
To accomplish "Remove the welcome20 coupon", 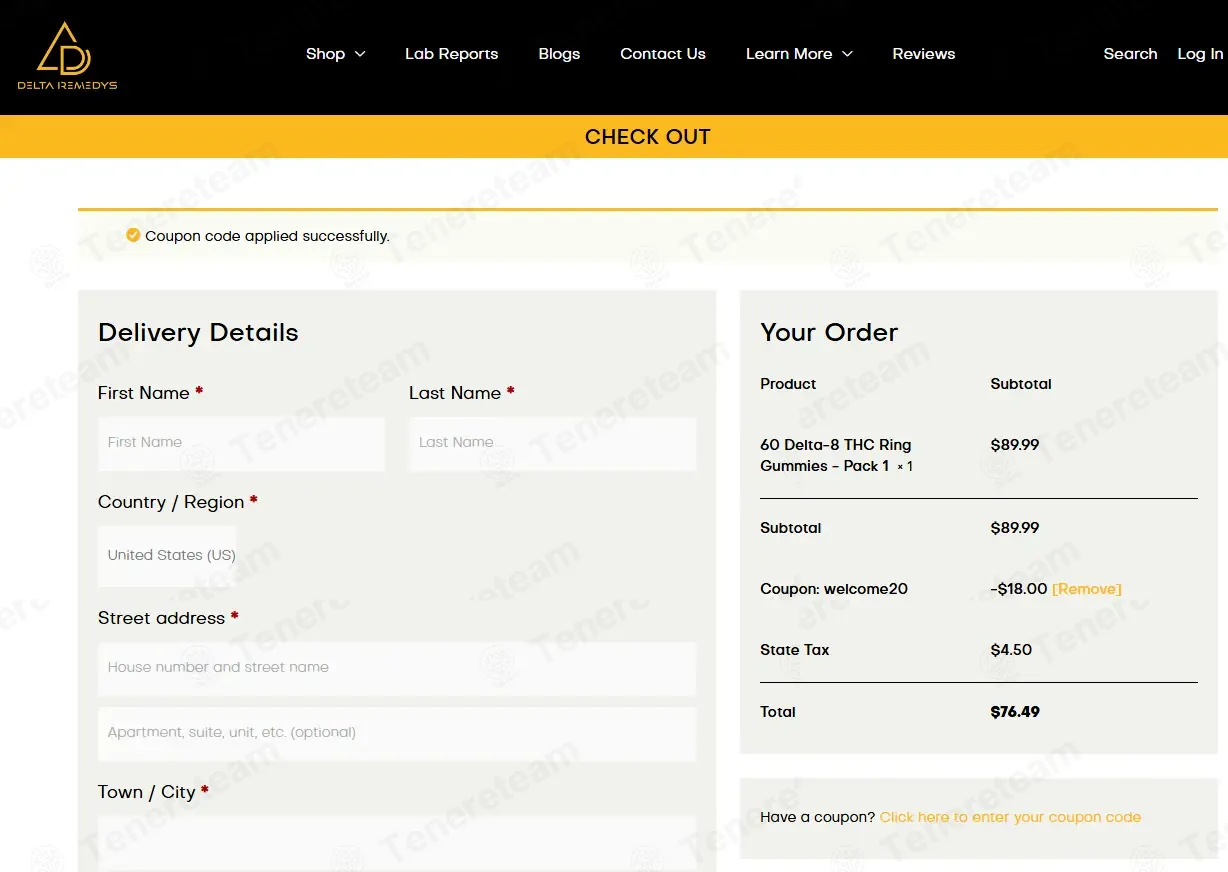I will tap(1087, 589).
